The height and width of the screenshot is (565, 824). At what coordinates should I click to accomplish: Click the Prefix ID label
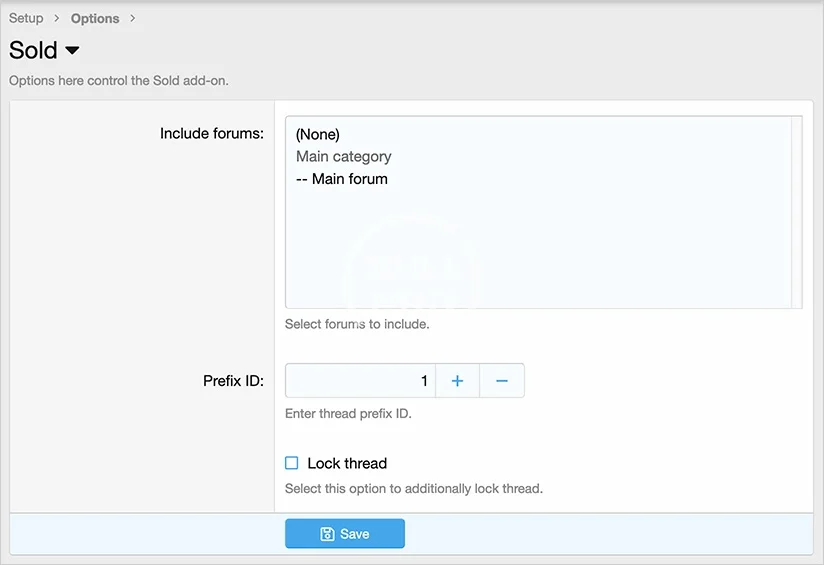(x=233, y=381)
